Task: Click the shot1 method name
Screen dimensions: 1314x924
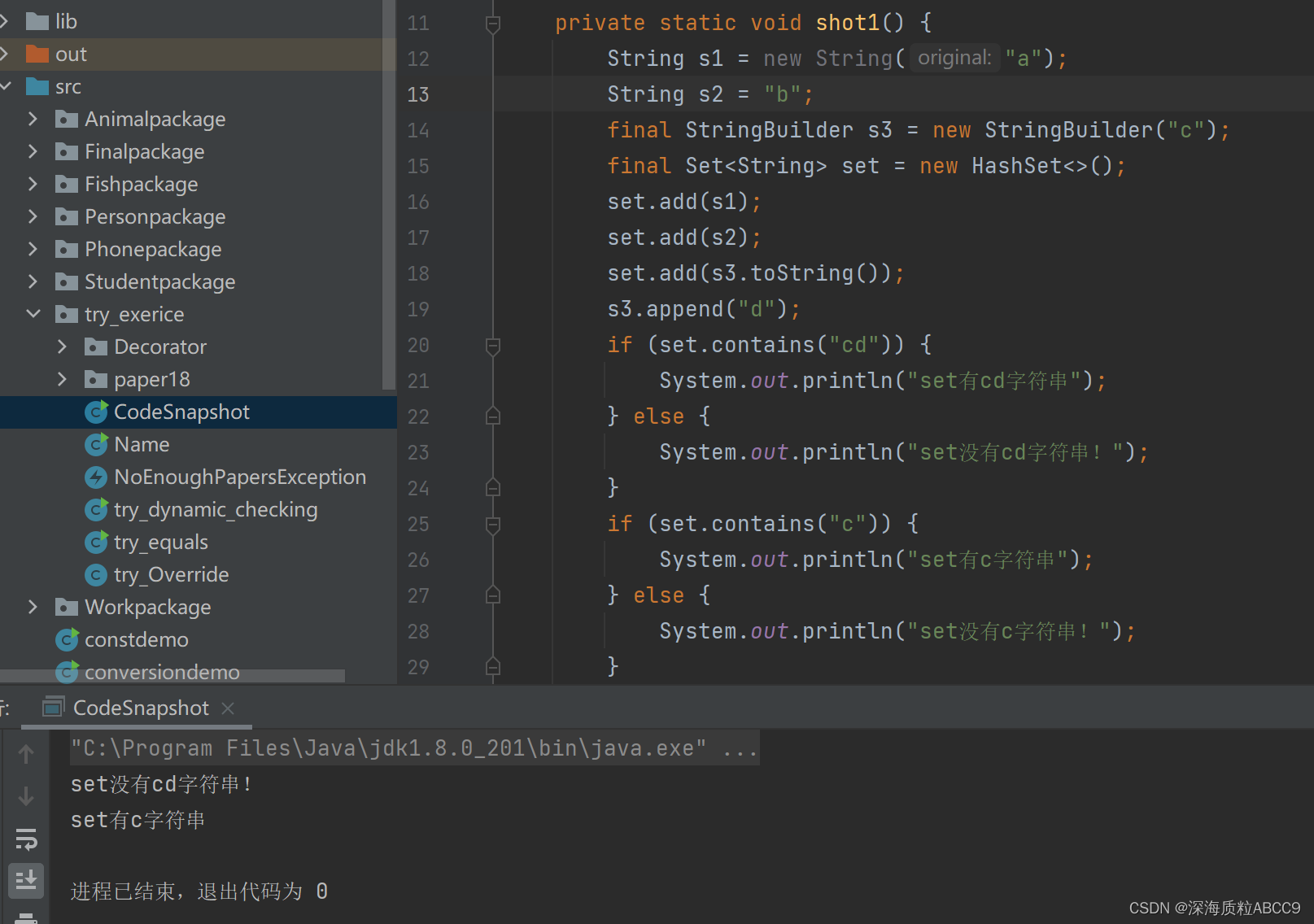Action: pos(847,23)
